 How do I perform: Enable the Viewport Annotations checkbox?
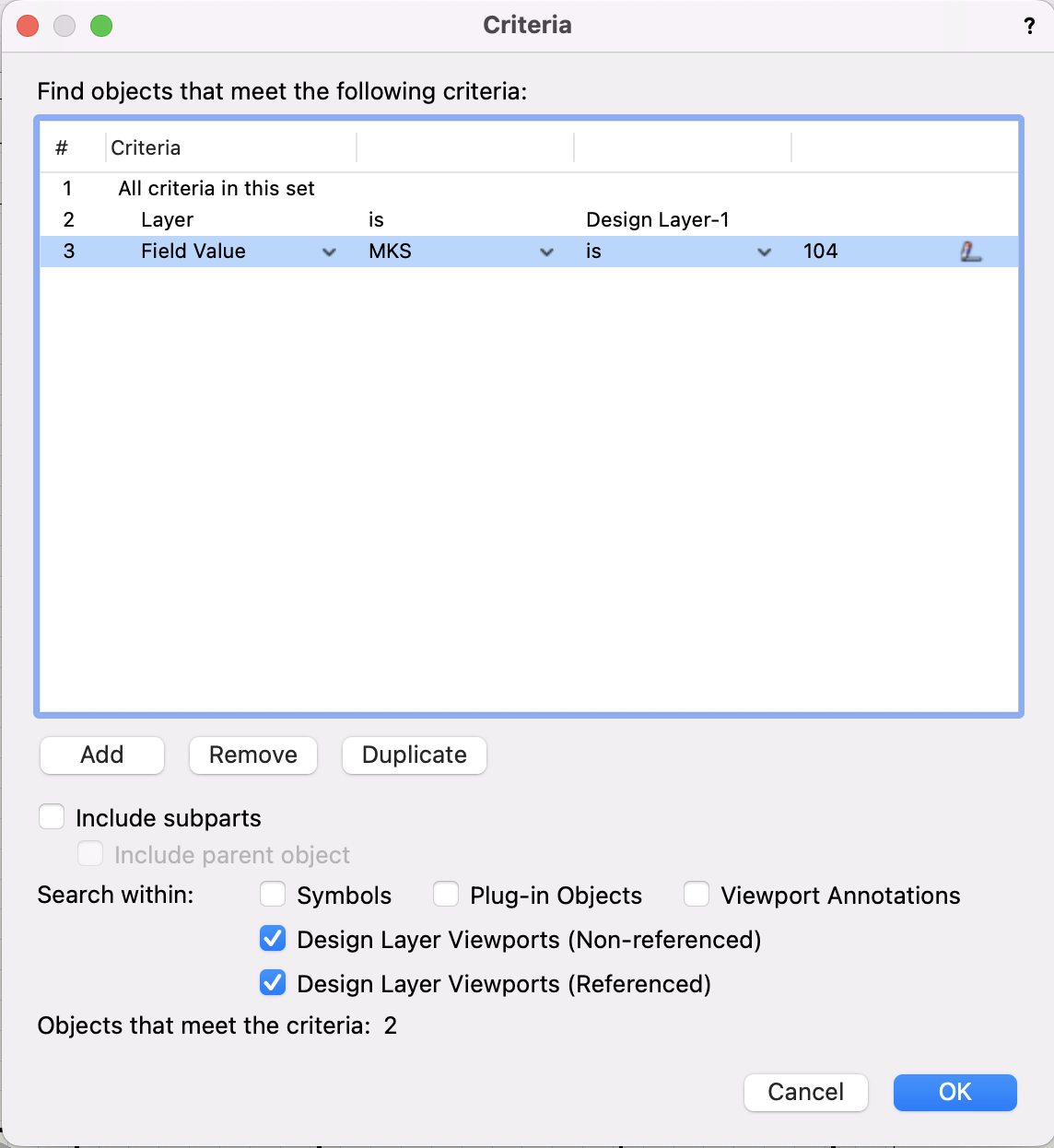pyautogui.click(x=697, y=894)
